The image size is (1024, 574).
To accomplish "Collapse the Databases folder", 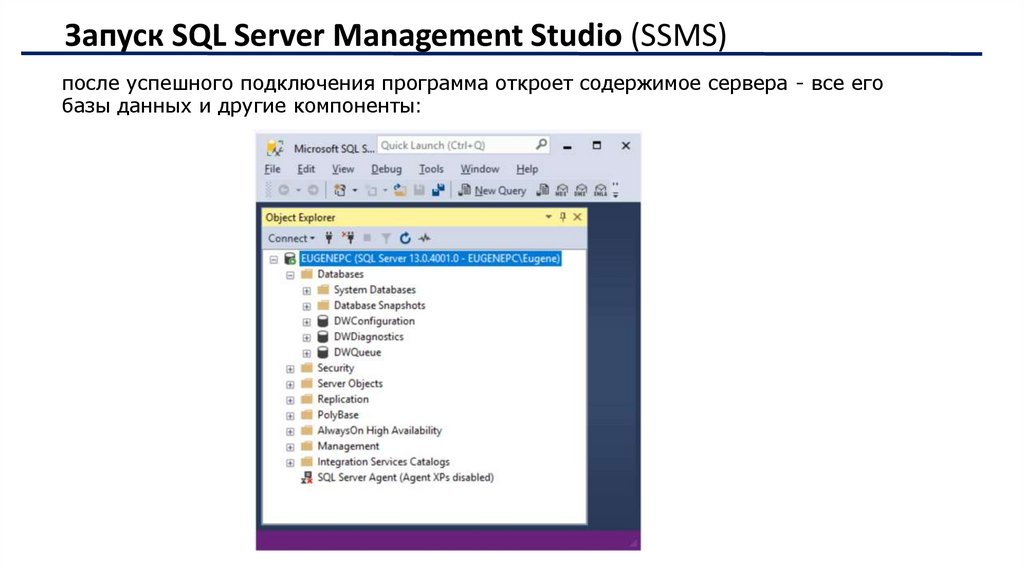I will click(x=290, y=275).
